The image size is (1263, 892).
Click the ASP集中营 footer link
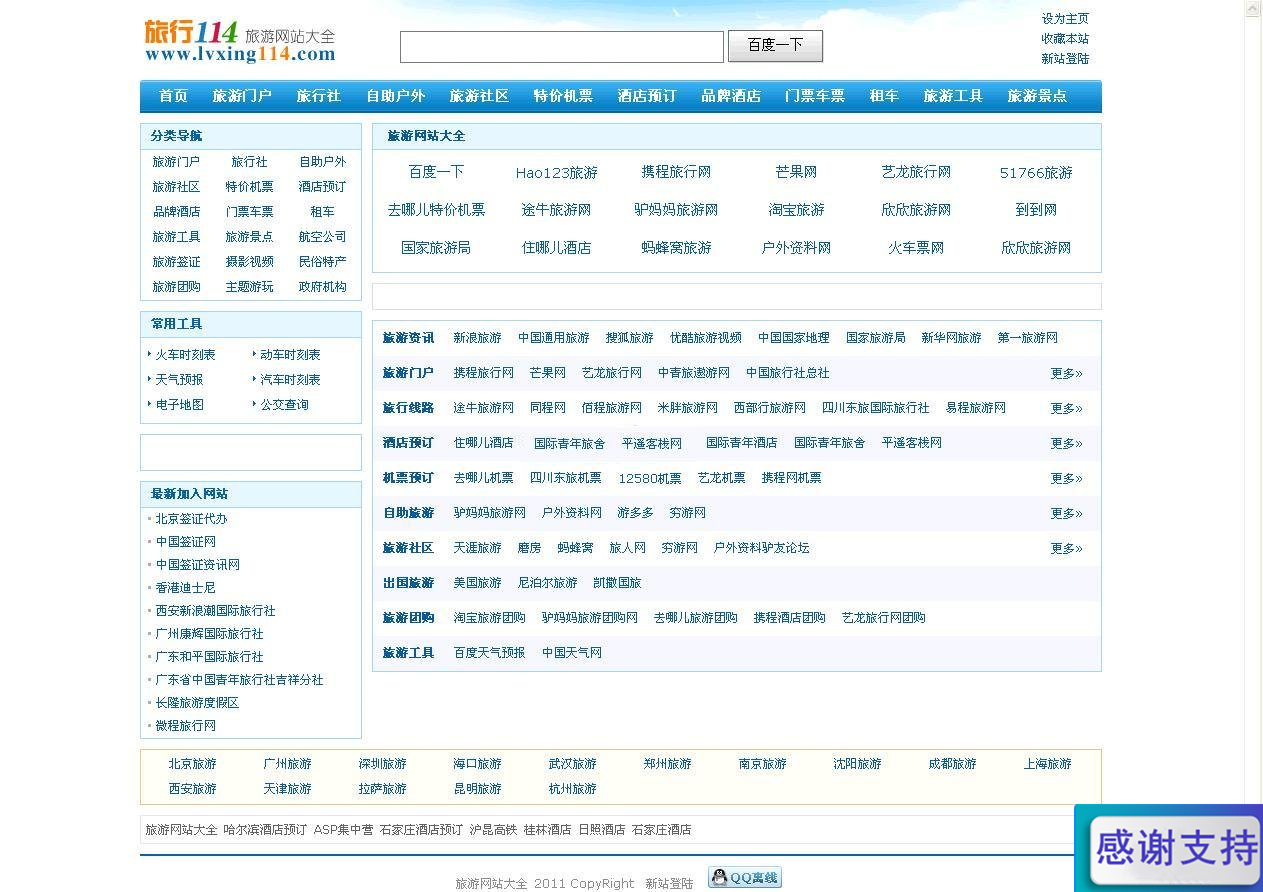point(343,830)
